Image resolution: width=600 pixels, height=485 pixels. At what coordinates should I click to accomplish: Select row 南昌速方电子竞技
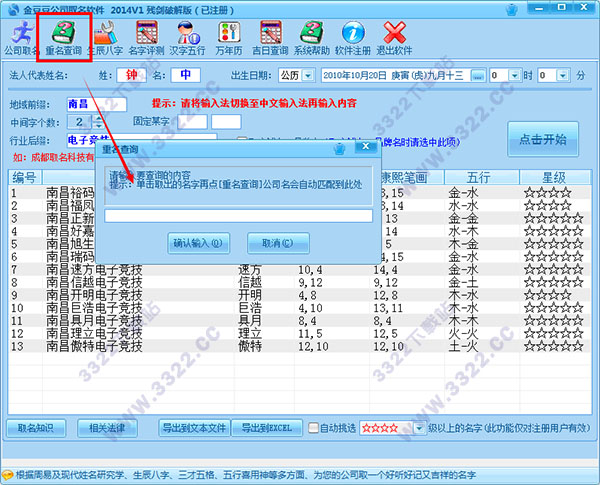pyautogui.click(x=300, y=269)
